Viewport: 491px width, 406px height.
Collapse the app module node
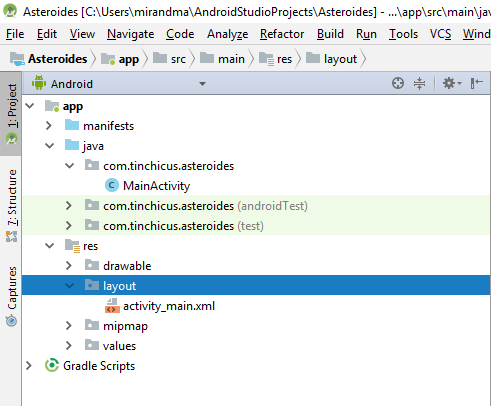(30, 106)
